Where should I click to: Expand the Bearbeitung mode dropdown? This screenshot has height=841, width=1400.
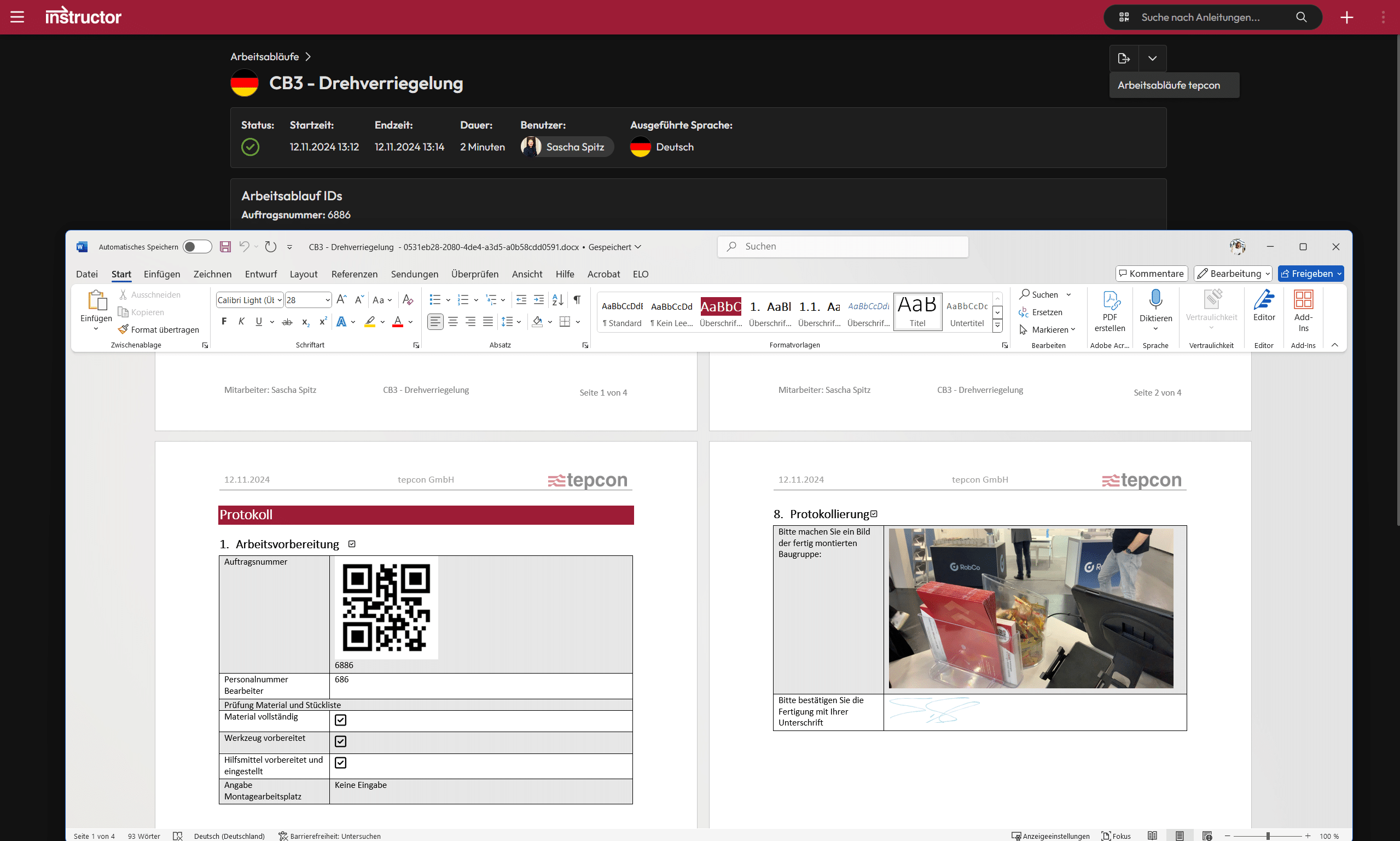pyautogui.click(x=1267, y=274)
